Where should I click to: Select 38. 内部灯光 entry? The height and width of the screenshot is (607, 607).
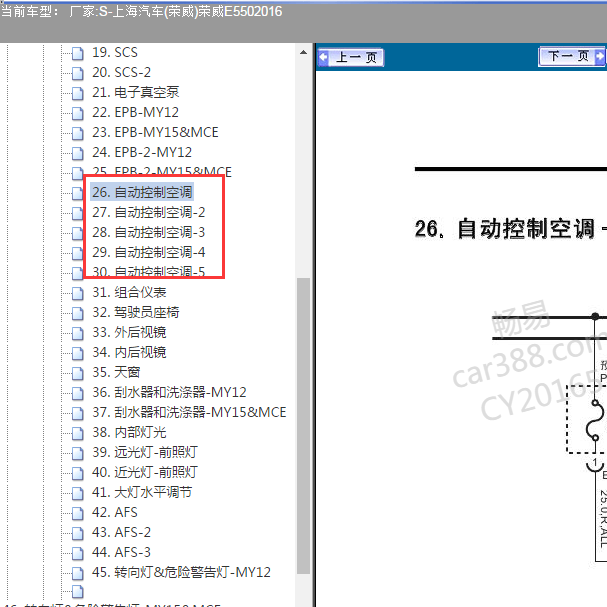point(129,432)
